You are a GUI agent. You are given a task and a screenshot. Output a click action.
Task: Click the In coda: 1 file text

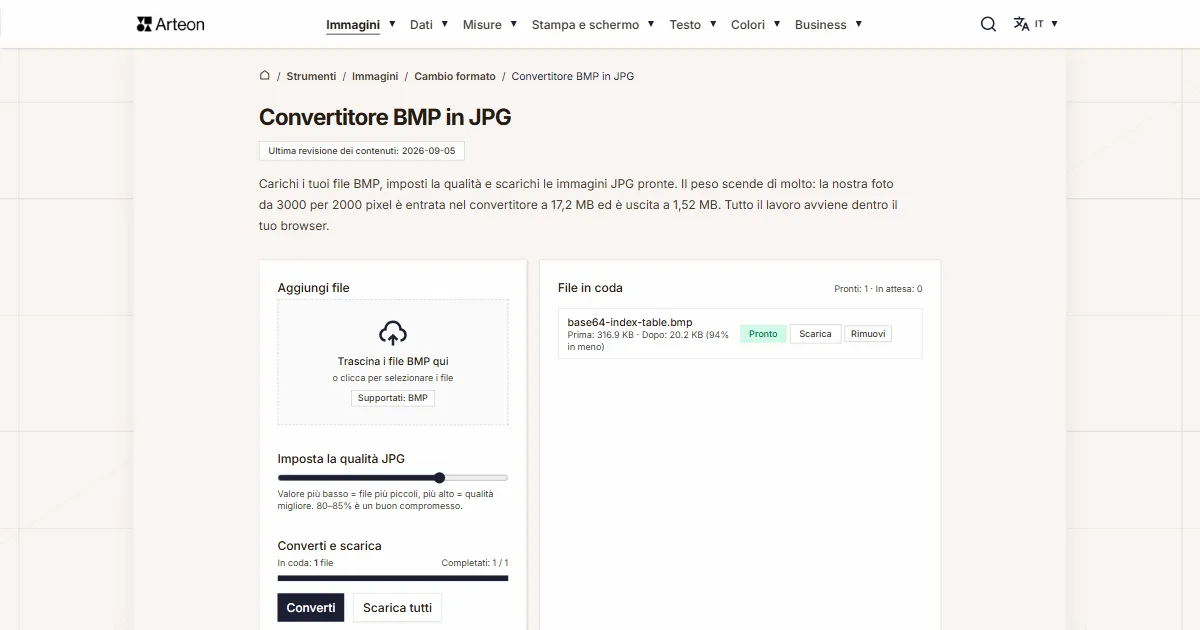[x=305, y=563]
